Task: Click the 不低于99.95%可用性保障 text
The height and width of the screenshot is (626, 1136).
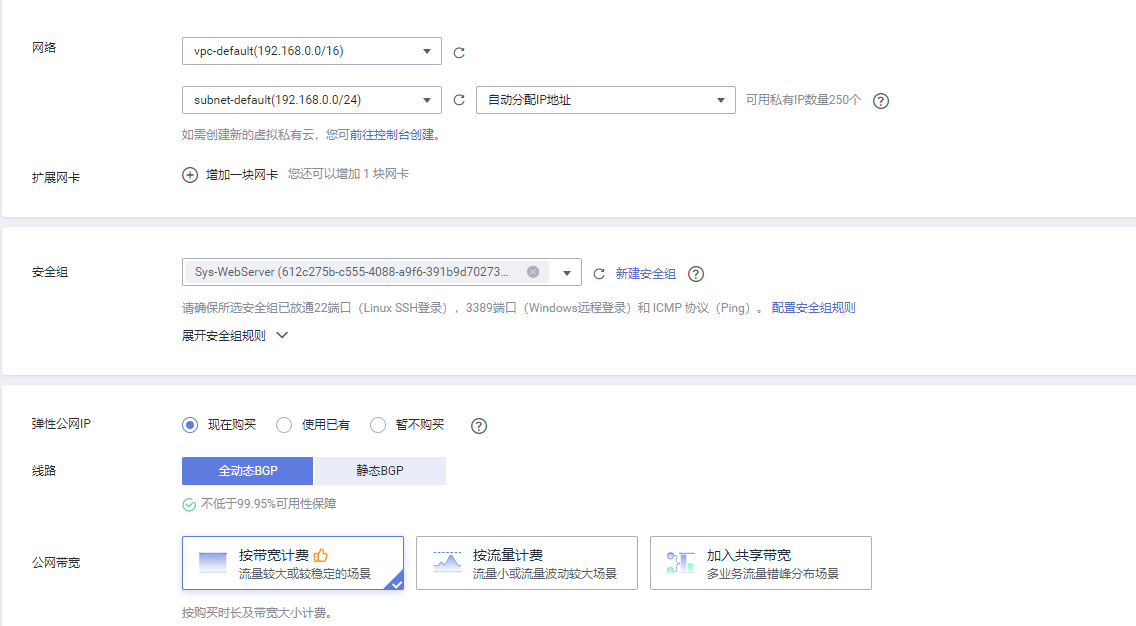Action: (x=268, y=504)
